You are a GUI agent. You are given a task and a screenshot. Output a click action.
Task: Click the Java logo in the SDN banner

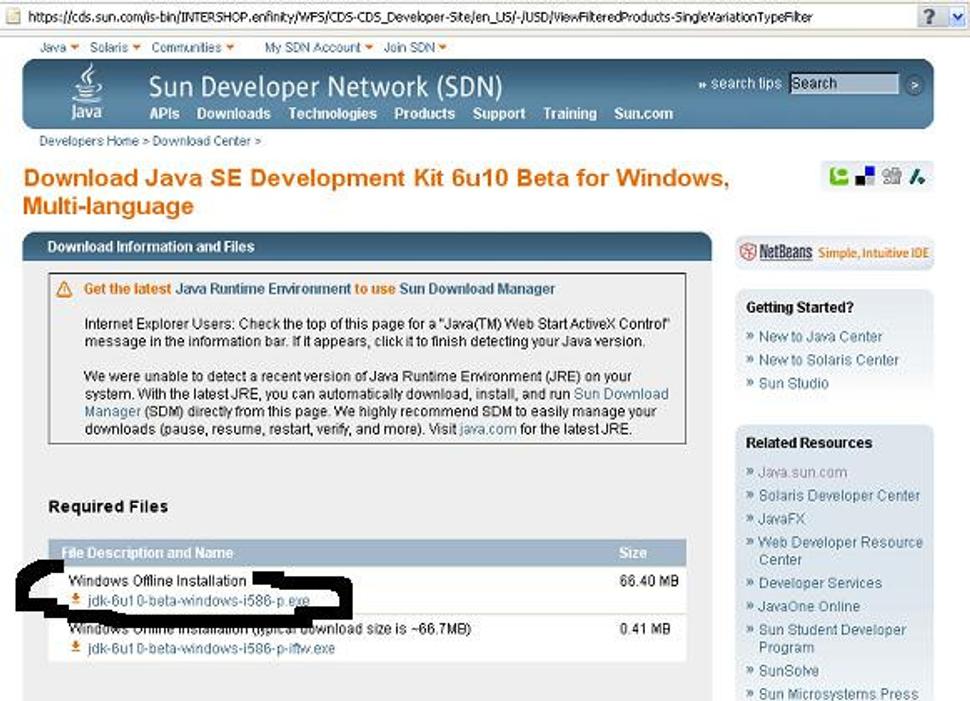87,92
